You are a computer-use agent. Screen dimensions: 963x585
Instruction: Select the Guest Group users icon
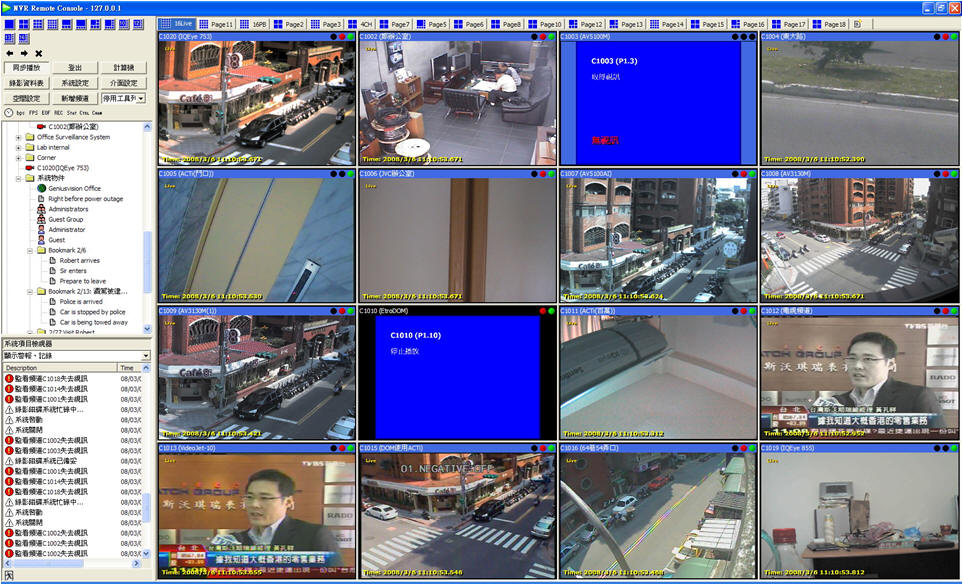pos(41,219)
